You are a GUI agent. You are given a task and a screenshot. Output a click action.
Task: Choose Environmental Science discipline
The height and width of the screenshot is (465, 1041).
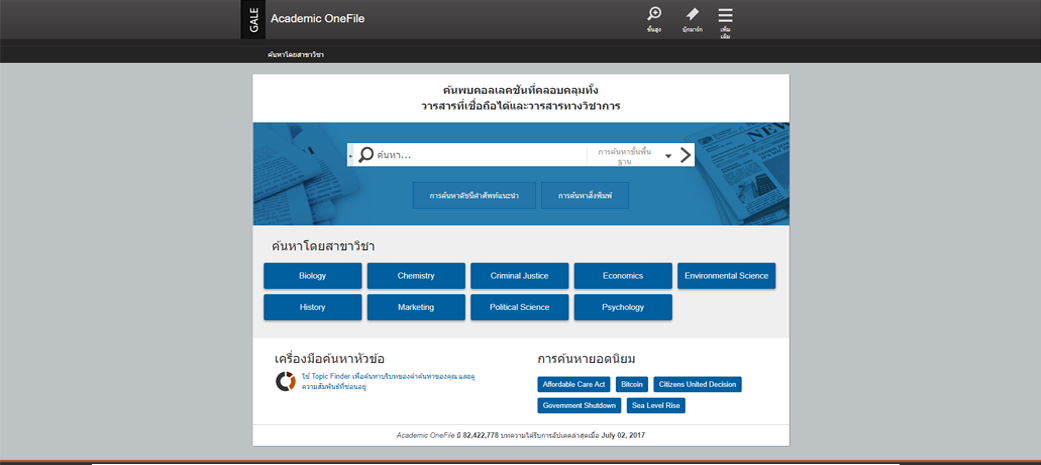click(x=726, y=276)
